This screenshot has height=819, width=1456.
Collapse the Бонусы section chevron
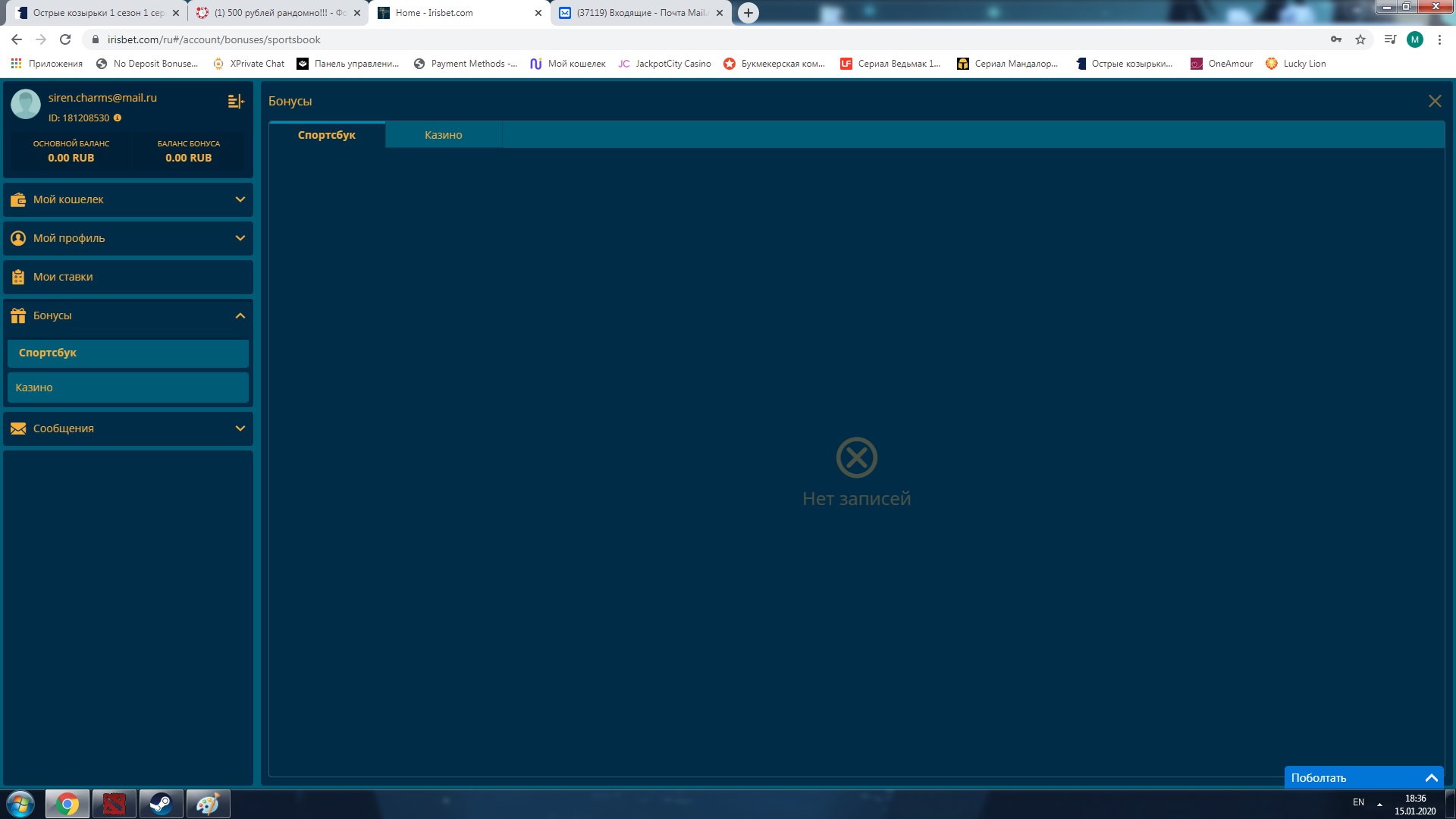pyautogui.click(x=240, y=315)
